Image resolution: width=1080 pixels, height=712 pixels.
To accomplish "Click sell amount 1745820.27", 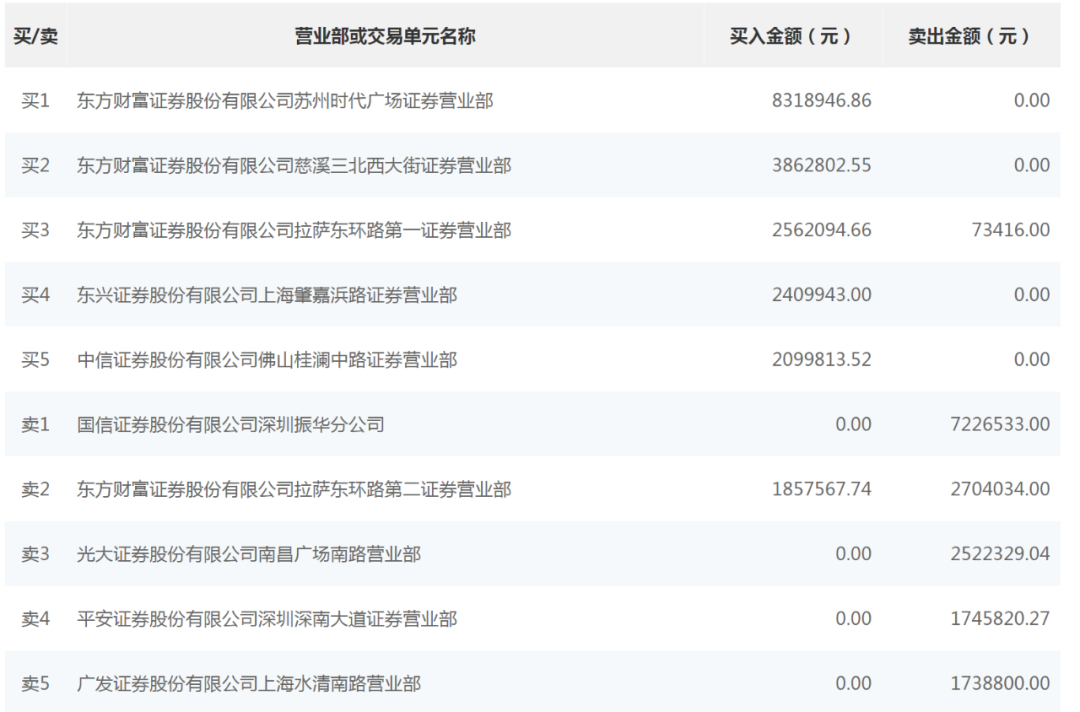I will pos(1001,618).
